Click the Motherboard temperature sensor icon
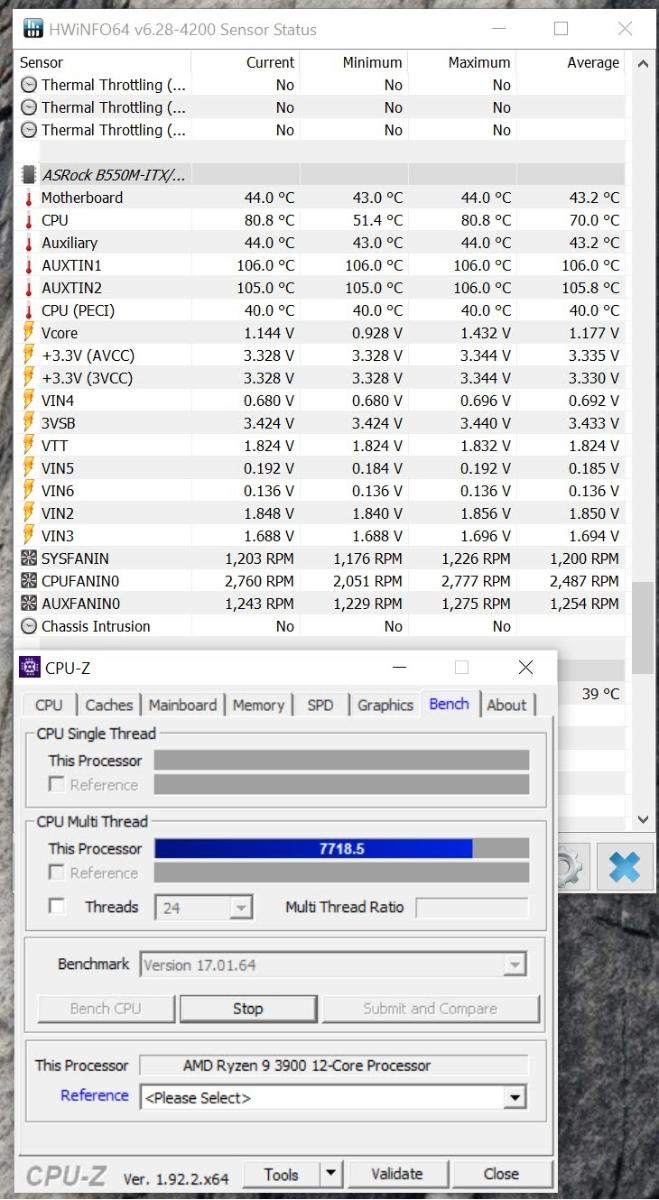 28,198
